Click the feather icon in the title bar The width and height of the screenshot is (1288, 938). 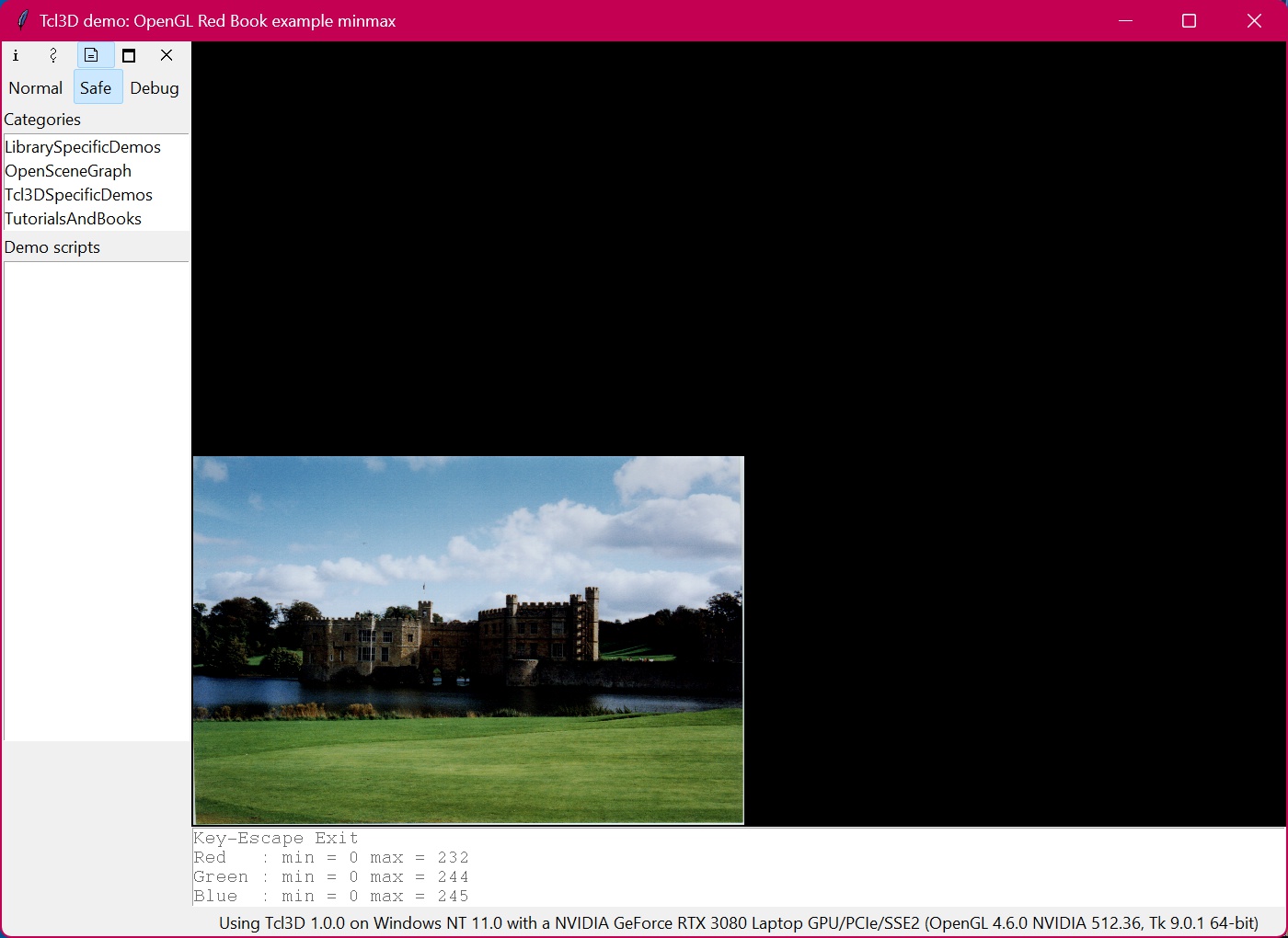[x=22, y=20]
